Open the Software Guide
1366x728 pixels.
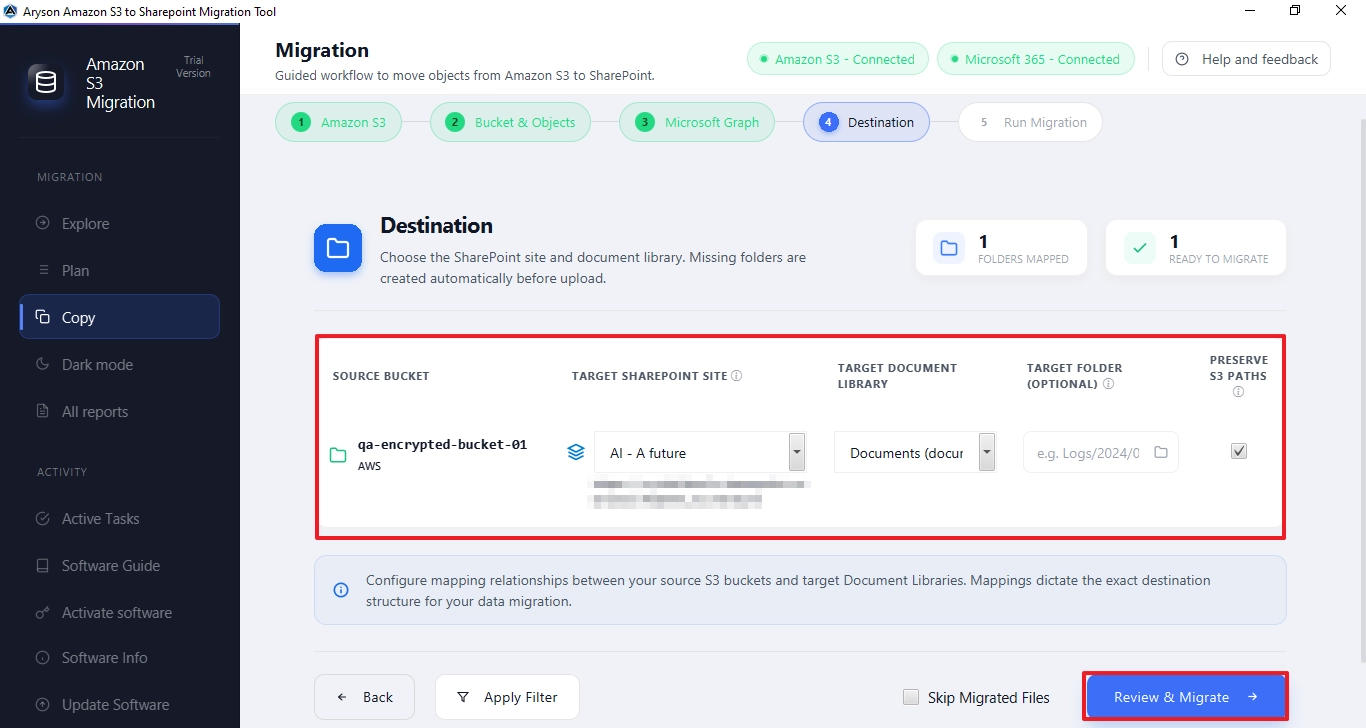[x=119, y=565]
